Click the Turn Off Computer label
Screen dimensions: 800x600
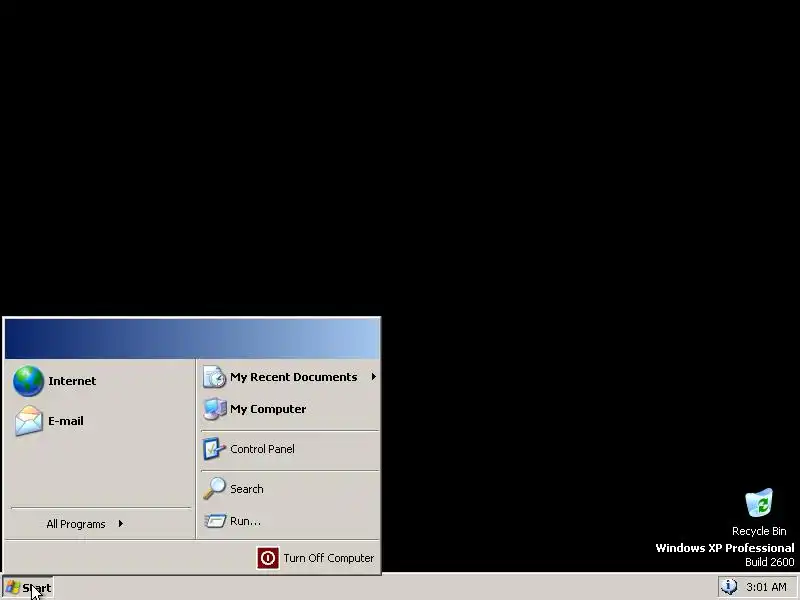tap(329, 558)
